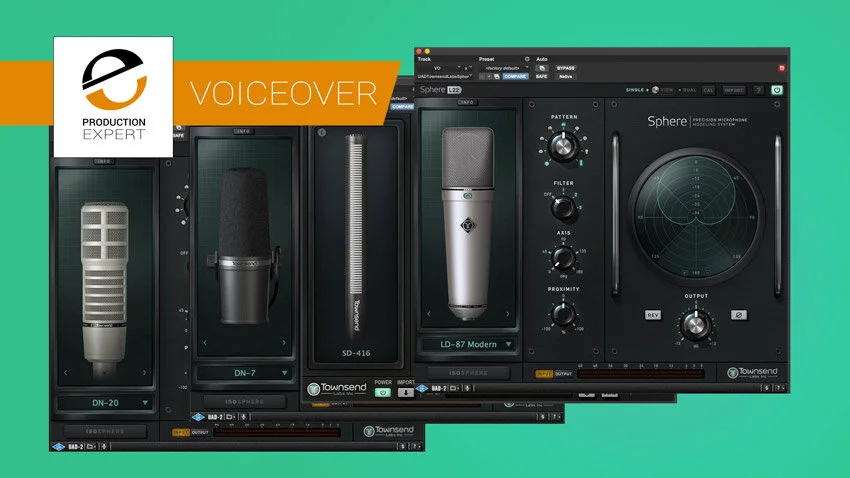Click the IsoSphere button in LD-87 window
The image size is (850, 478).
[468, 373]
